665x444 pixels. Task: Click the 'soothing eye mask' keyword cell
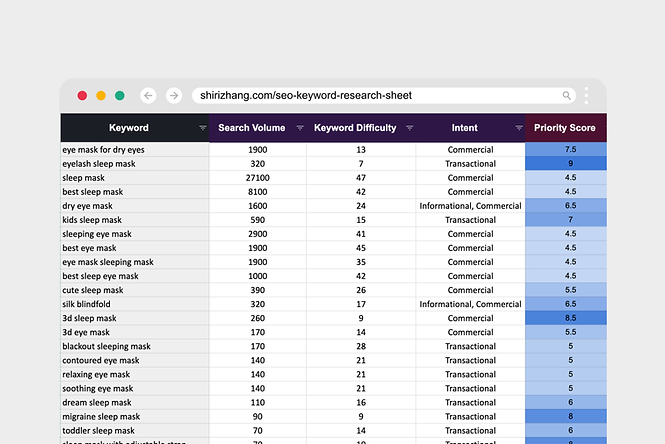[134, 388]
